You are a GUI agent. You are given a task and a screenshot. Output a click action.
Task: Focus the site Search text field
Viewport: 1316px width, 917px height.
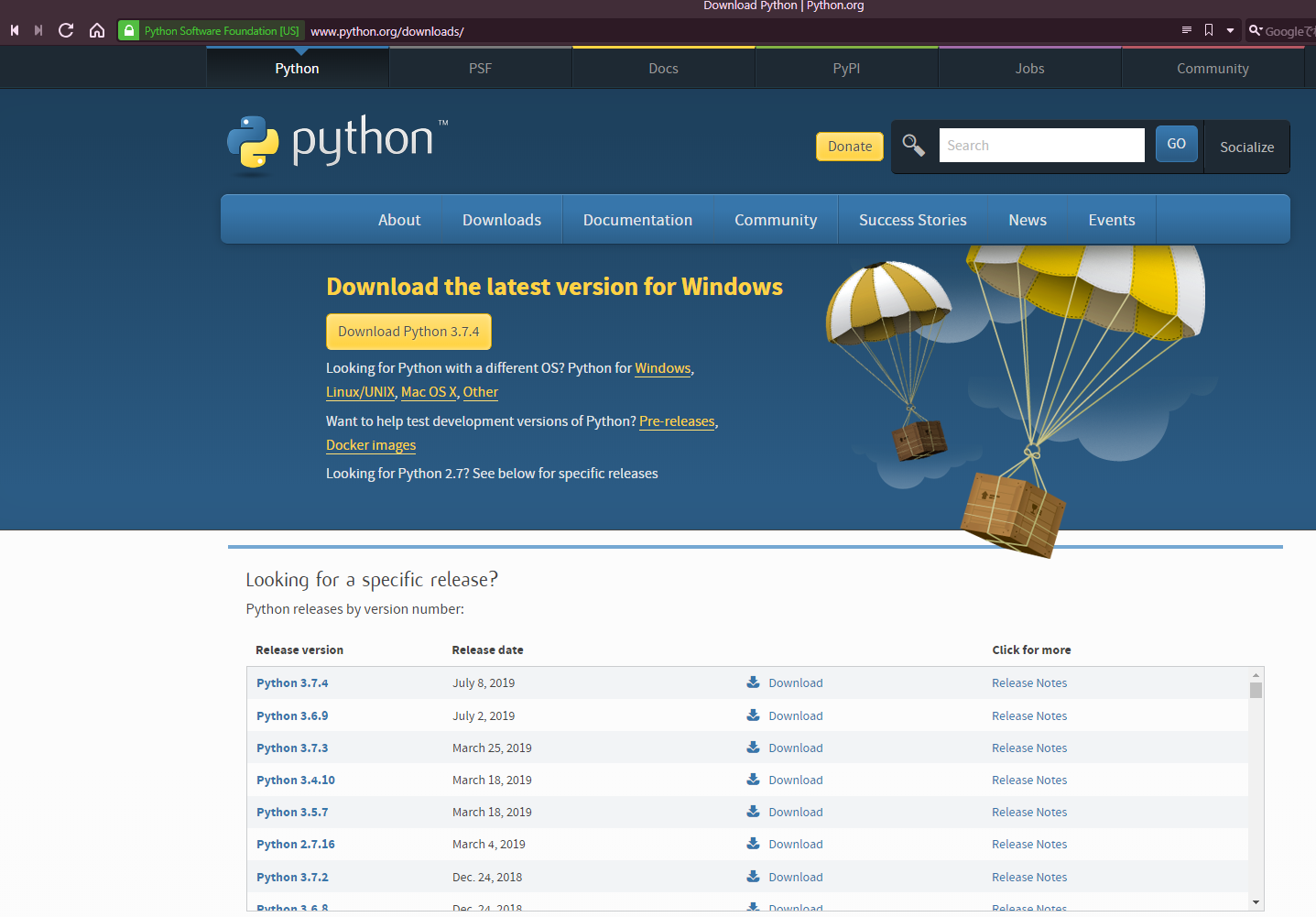tap(1041, 146)
